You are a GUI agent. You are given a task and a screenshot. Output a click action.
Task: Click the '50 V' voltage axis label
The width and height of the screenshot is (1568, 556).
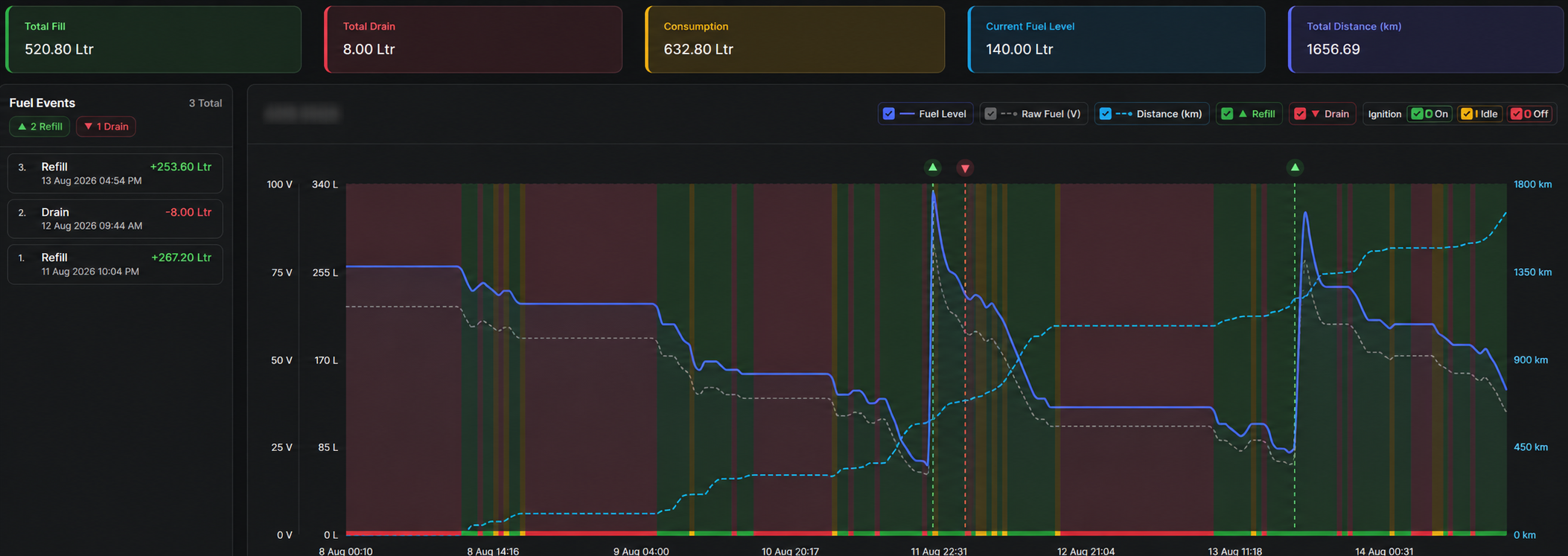click(x=281, y=360)
